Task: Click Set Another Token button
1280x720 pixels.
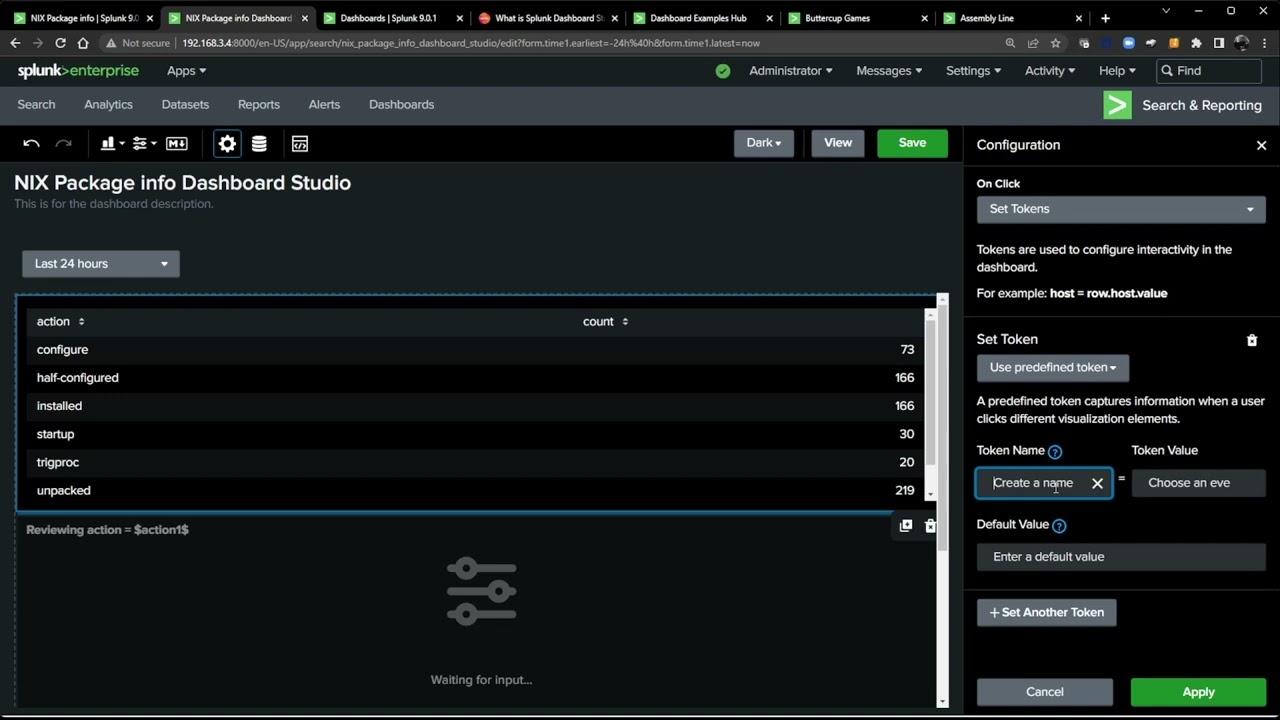Action: 1046,613
